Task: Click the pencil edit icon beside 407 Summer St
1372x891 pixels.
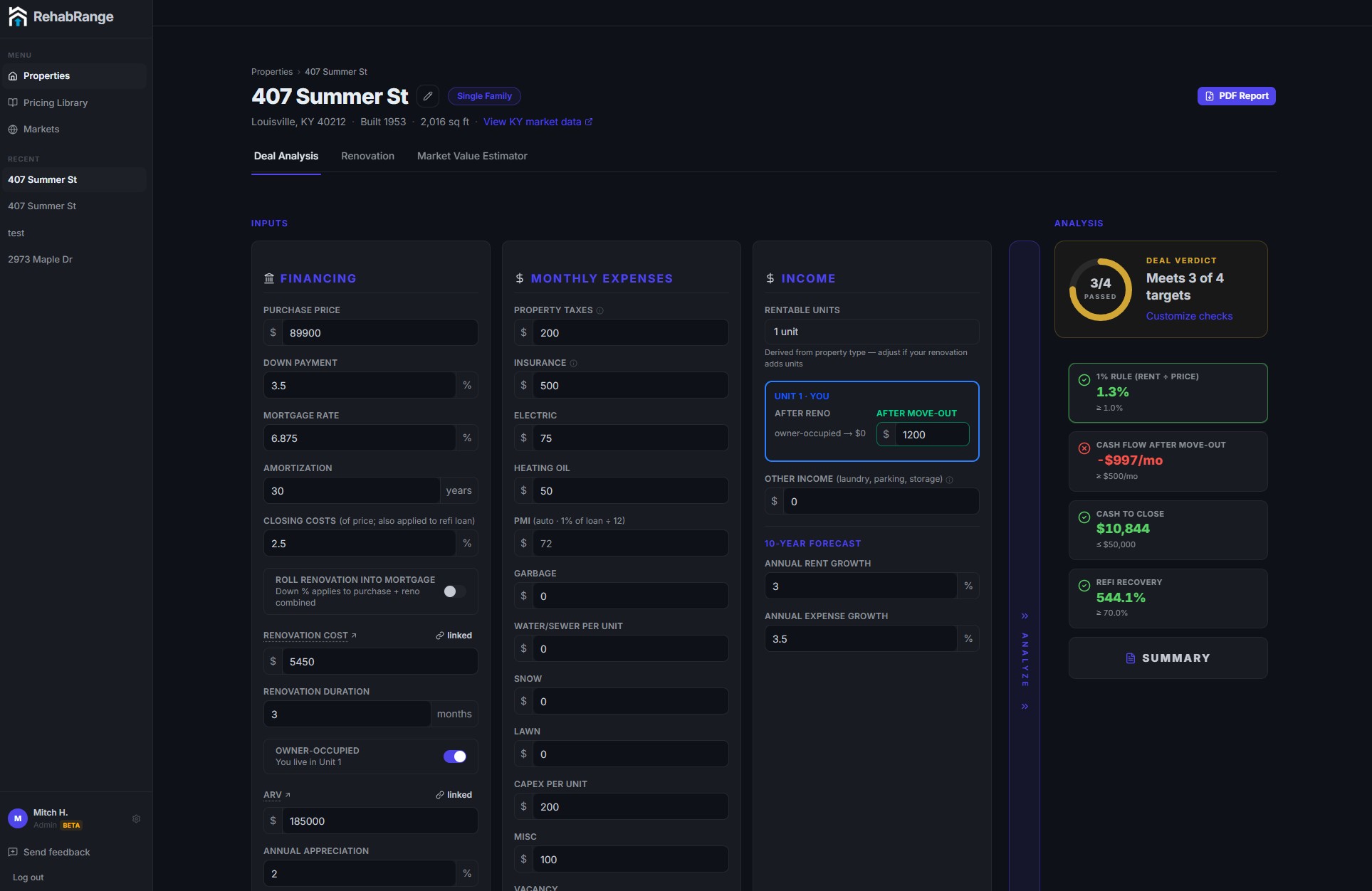Action: click(x=428, y=96)
